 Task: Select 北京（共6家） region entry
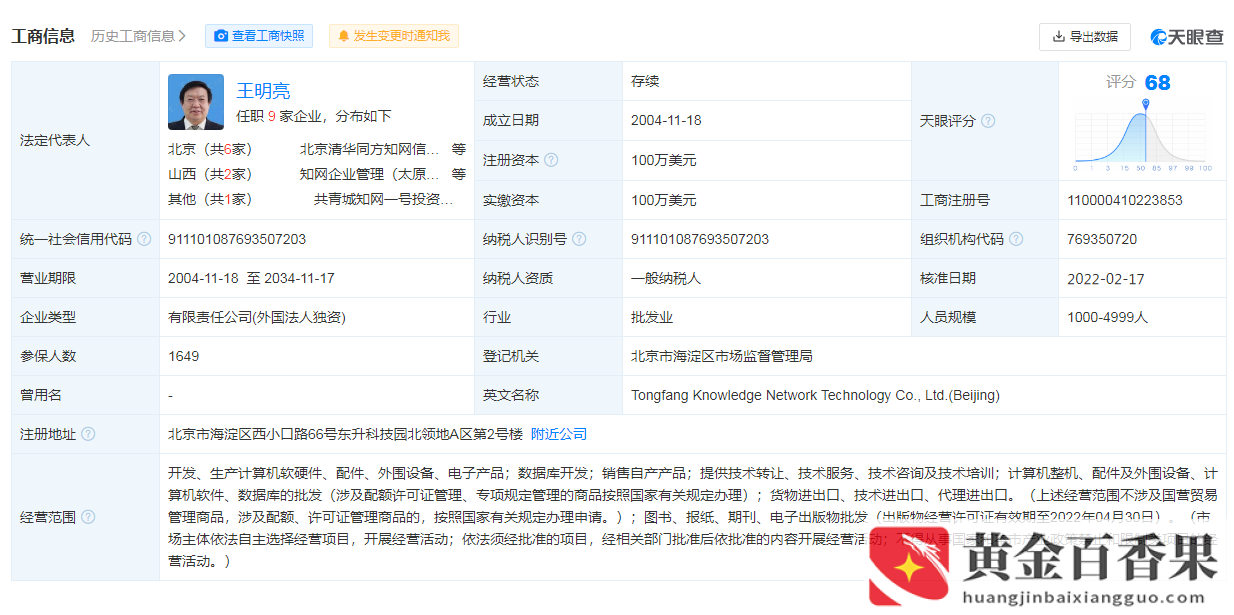pyautogui.click(x=210, y=149)
